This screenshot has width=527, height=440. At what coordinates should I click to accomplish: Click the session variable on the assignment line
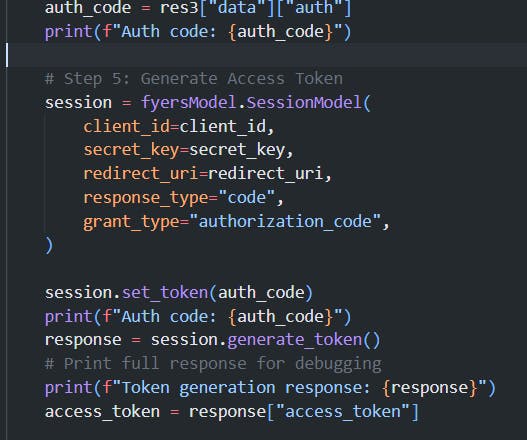click(78, 103)
